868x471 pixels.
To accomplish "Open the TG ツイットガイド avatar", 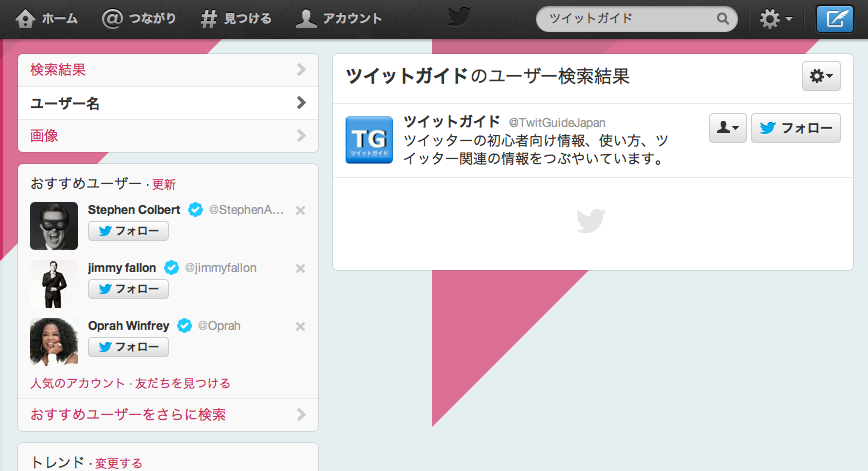I will point(369,140).
